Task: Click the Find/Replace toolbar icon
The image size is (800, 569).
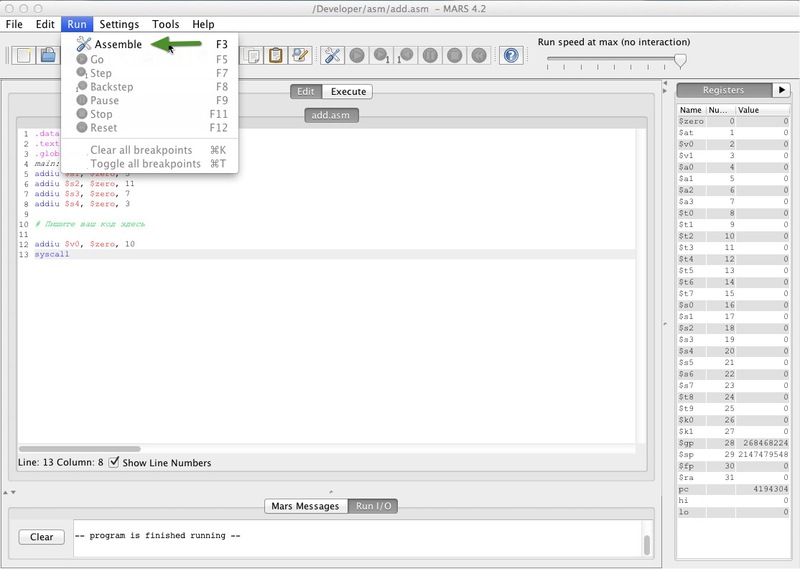Action: point(300,55)
